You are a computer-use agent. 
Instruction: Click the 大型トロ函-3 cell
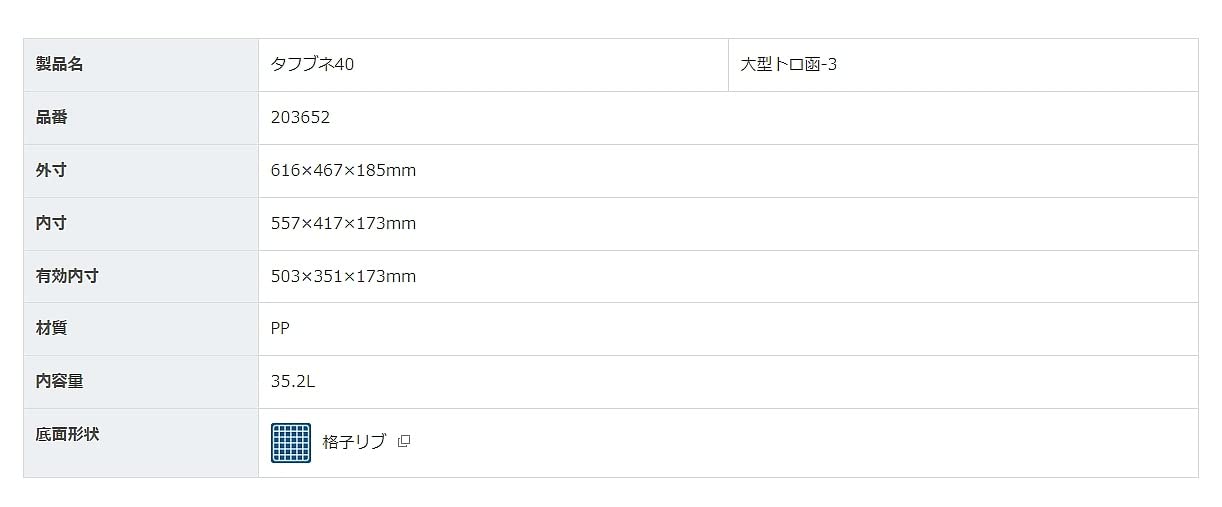pos(788,65)
